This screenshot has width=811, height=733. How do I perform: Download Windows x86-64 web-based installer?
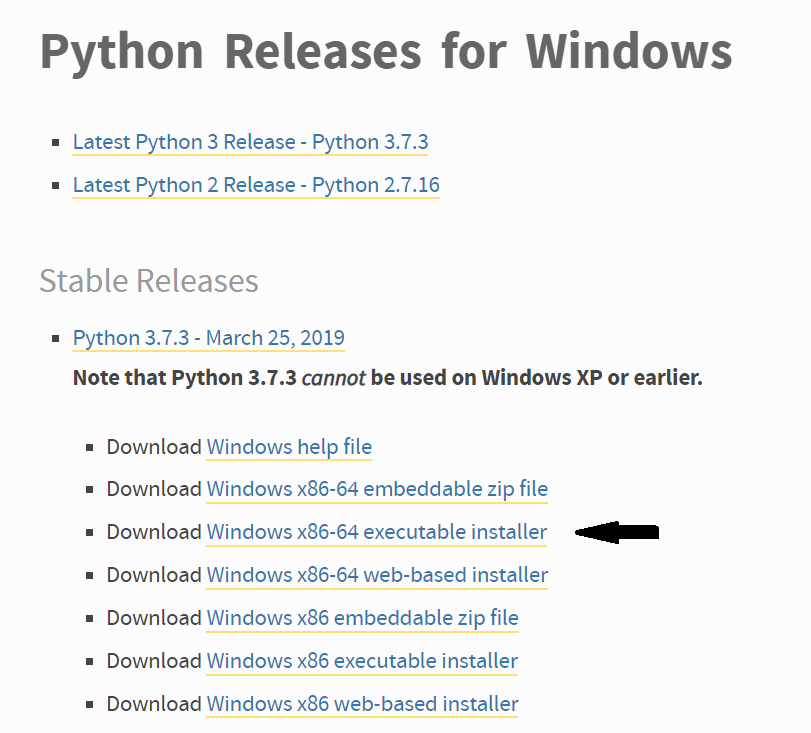click(377, 575)
